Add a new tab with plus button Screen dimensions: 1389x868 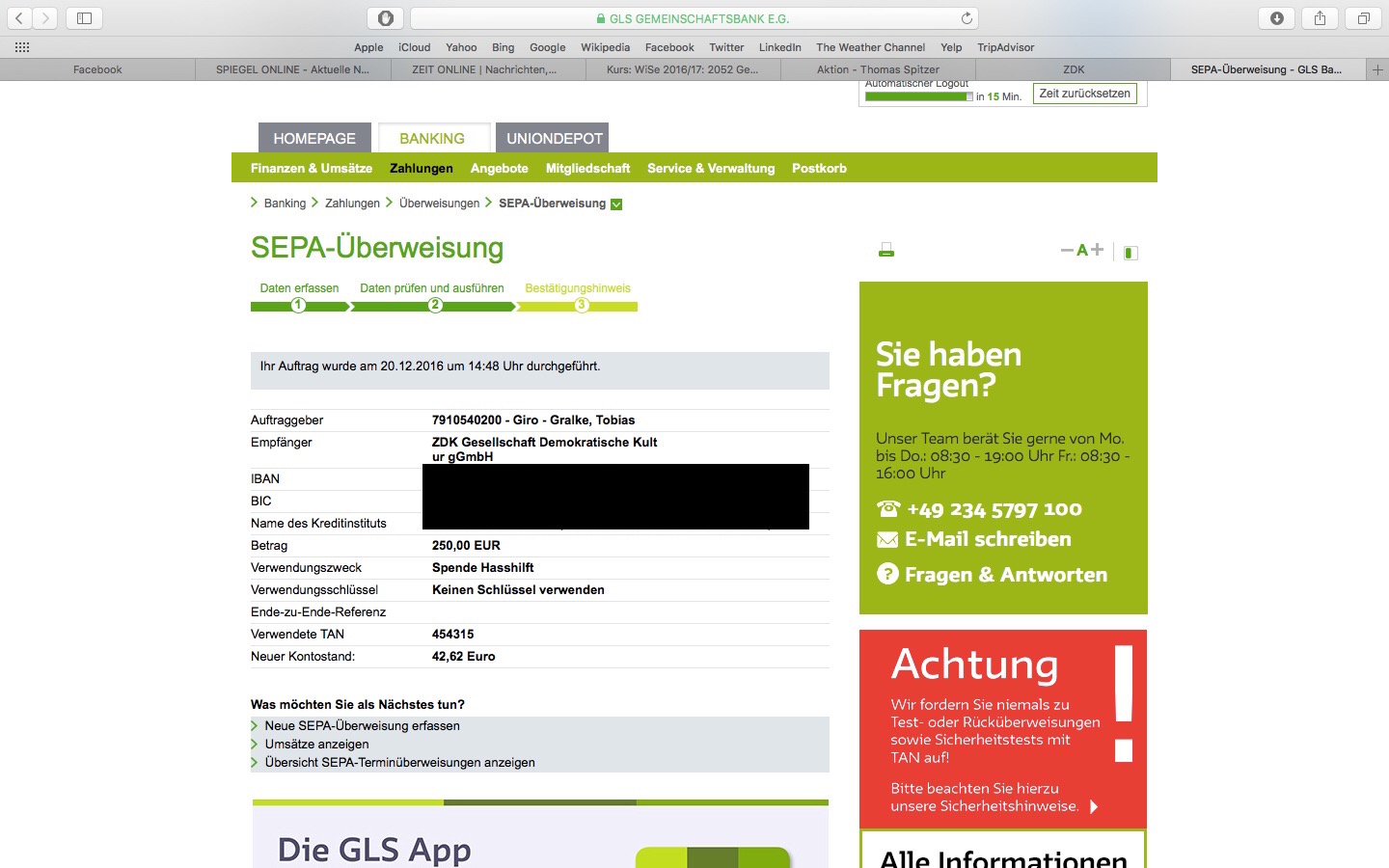[1377, 69]
